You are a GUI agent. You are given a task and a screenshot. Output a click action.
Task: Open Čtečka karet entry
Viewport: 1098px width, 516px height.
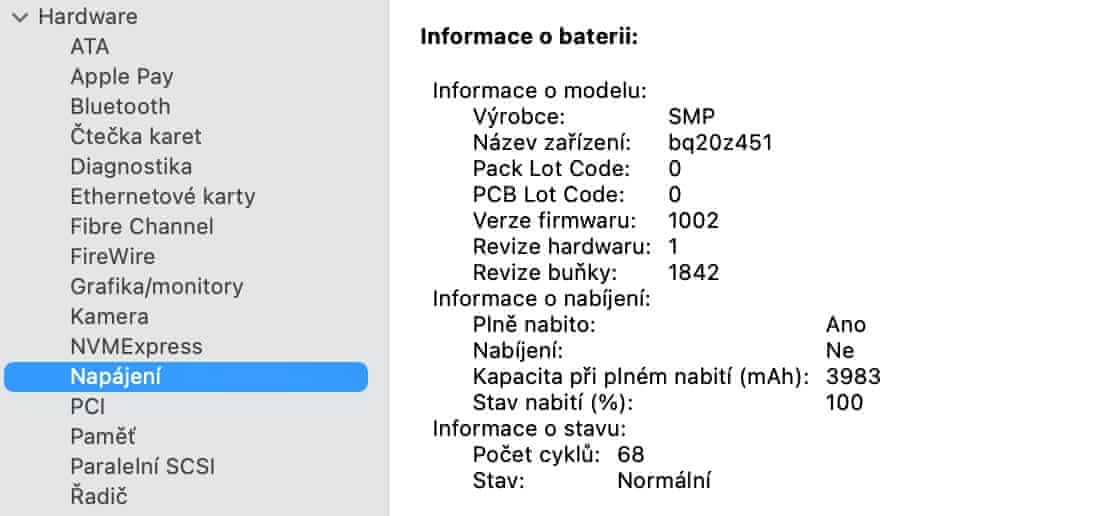[135, 136]
